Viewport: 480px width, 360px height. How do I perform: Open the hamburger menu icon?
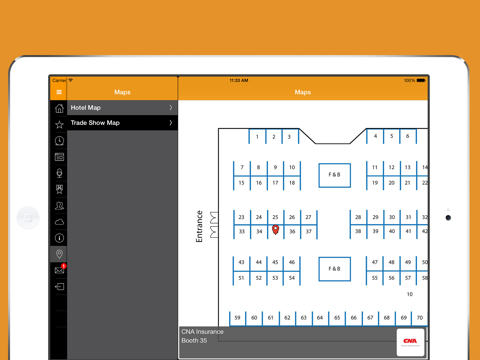59,92
